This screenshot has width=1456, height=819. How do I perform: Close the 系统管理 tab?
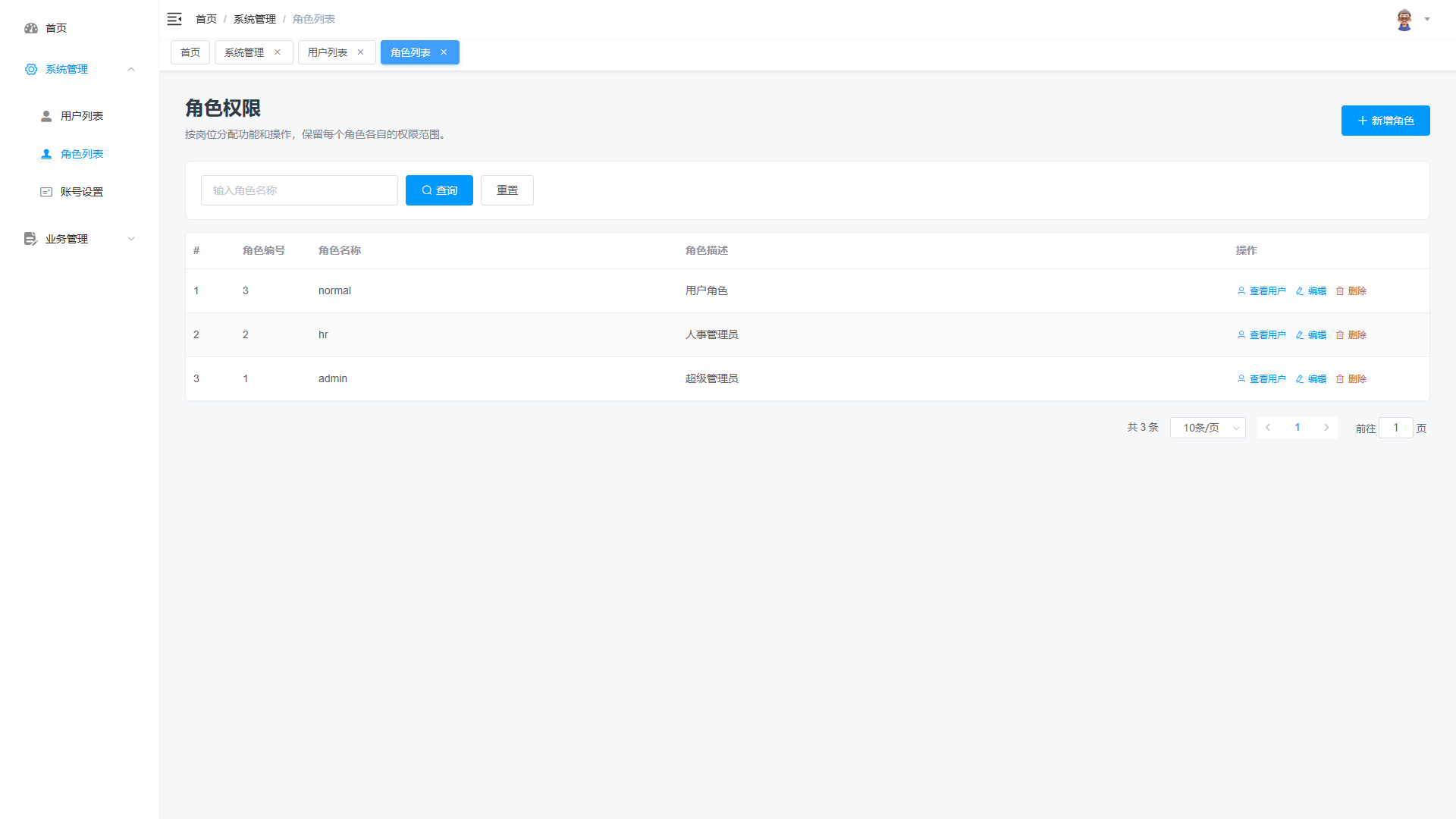point(278,52)
